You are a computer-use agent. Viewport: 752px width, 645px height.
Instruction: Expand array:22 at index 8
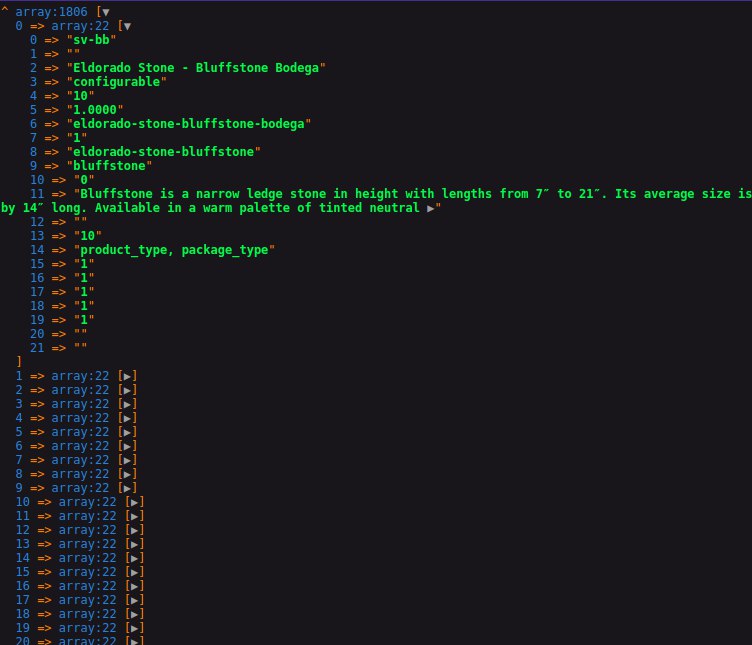[127, 474]
